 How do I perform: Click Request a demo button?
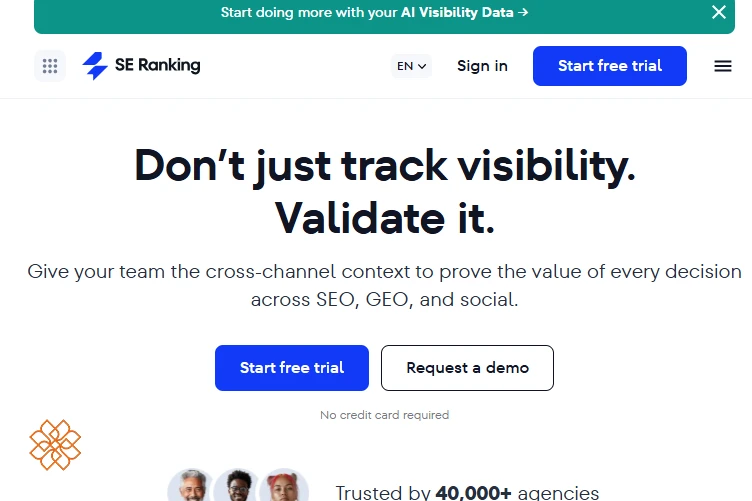[467, 368]
